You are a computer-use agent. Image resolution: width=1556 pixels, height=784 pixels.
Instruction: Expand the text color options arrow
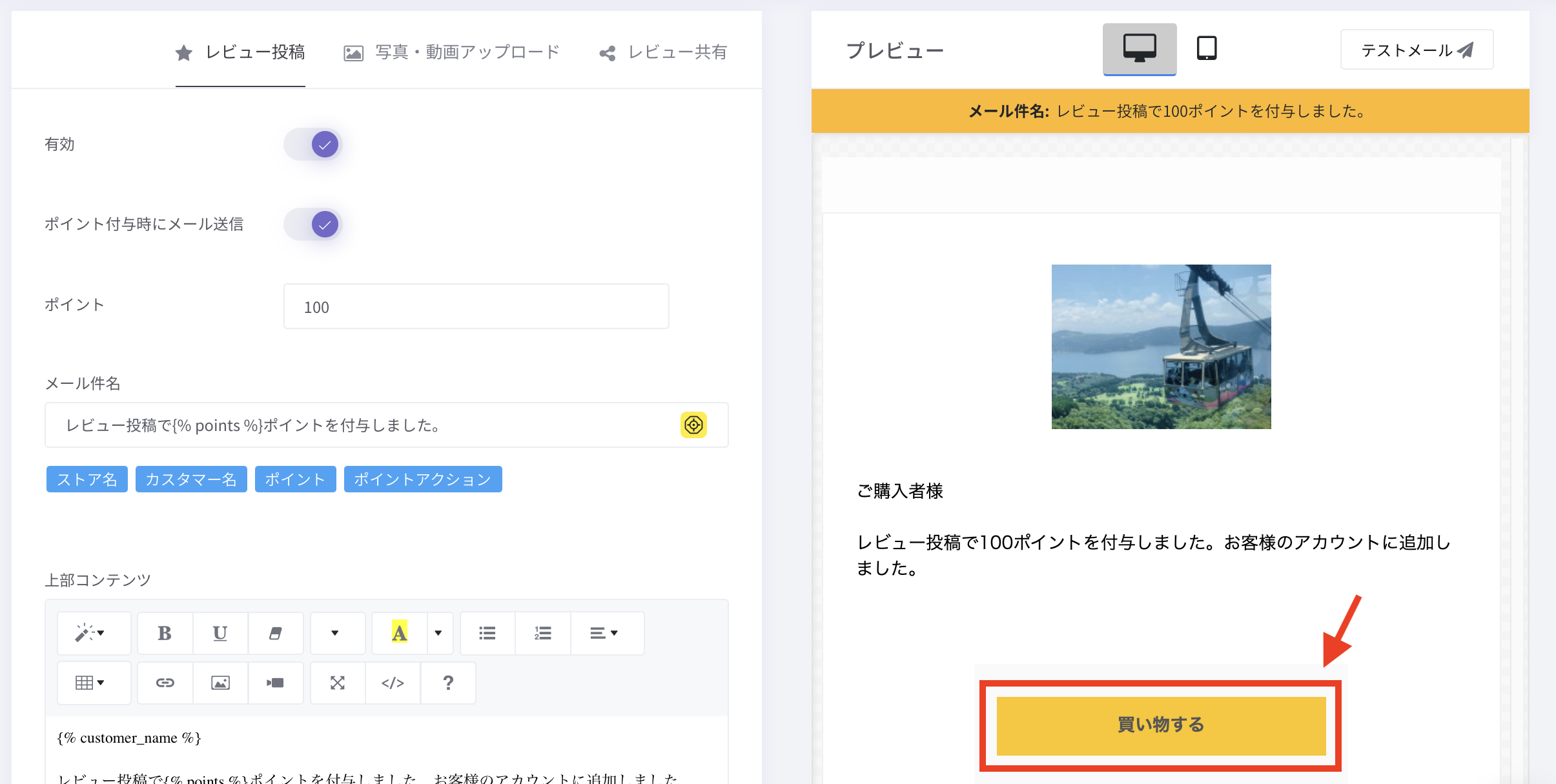438,633
